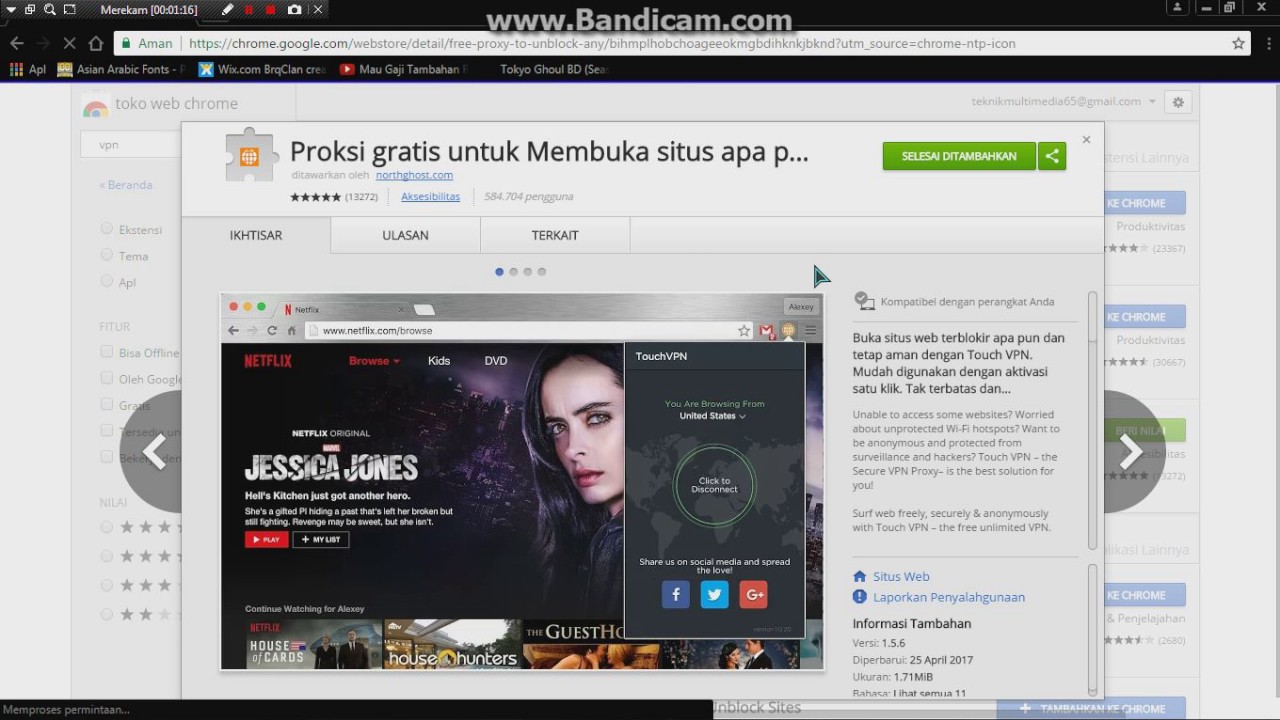This screenshot has width=1280, height=720.
Task: Switch to the TERKAIT tab
Action: coord(555,235)
